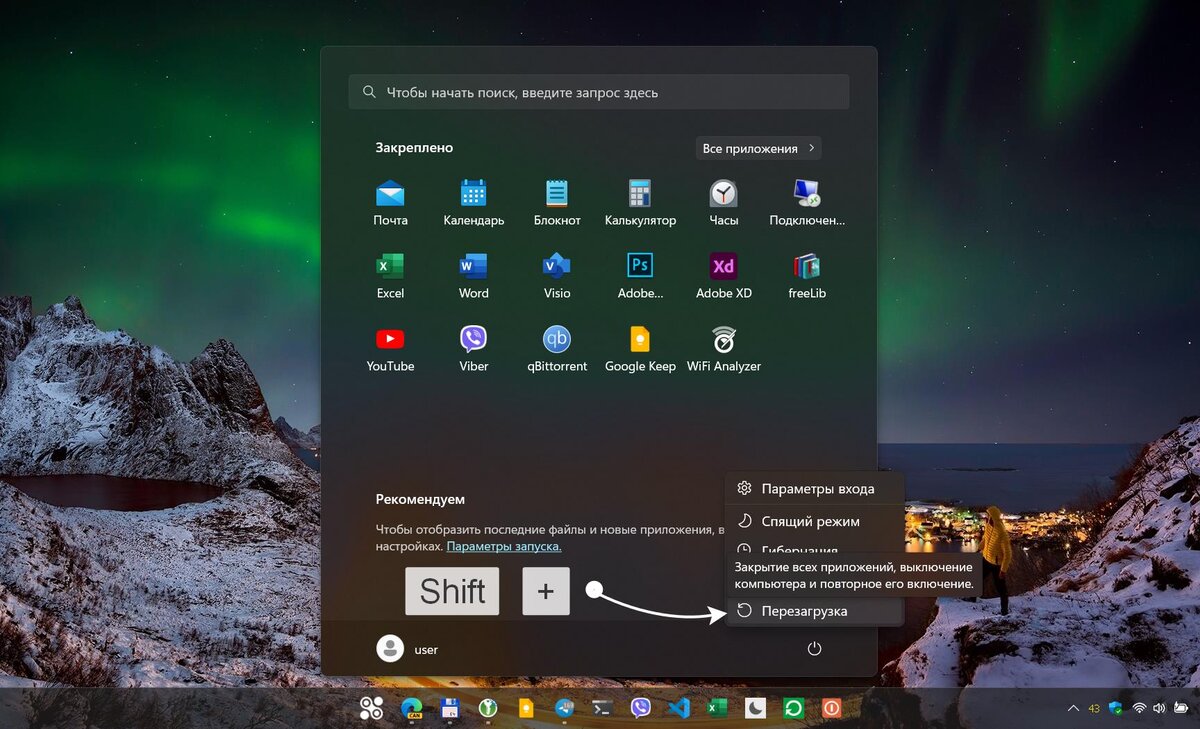Open Viber from the taskbar
The width and height of the screenshot is (1200, 729).
click(641, 708)
